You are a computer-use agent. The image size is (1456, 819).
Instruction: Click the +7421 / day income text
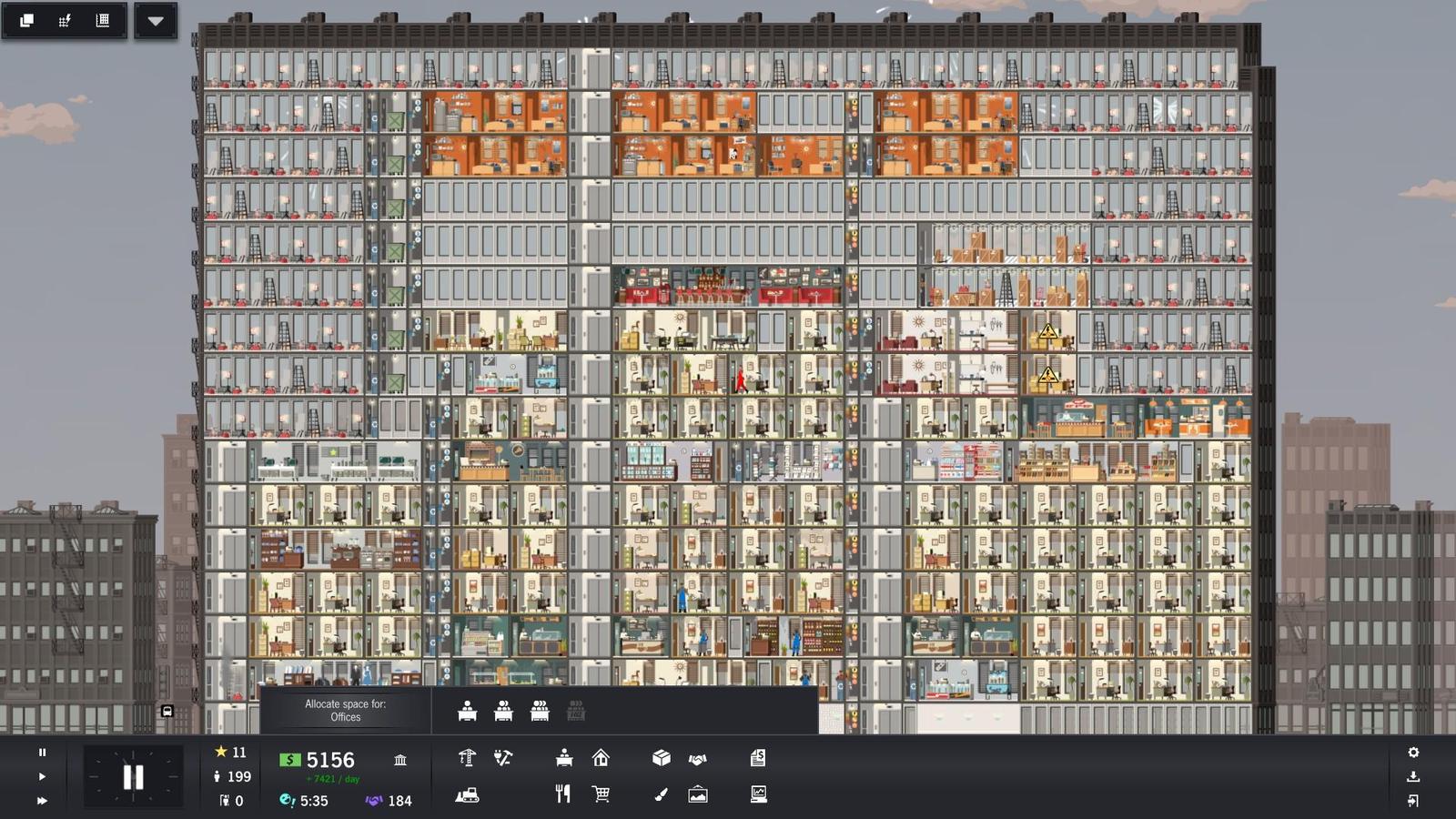(x=333, y=779)
